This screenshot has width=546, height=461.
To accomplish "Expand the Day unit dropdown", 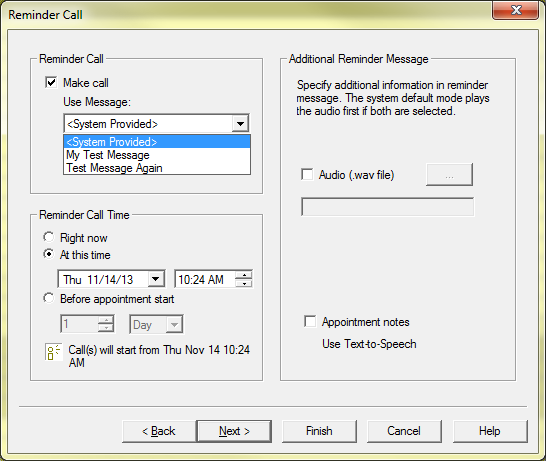I will [x=174, y=325].
